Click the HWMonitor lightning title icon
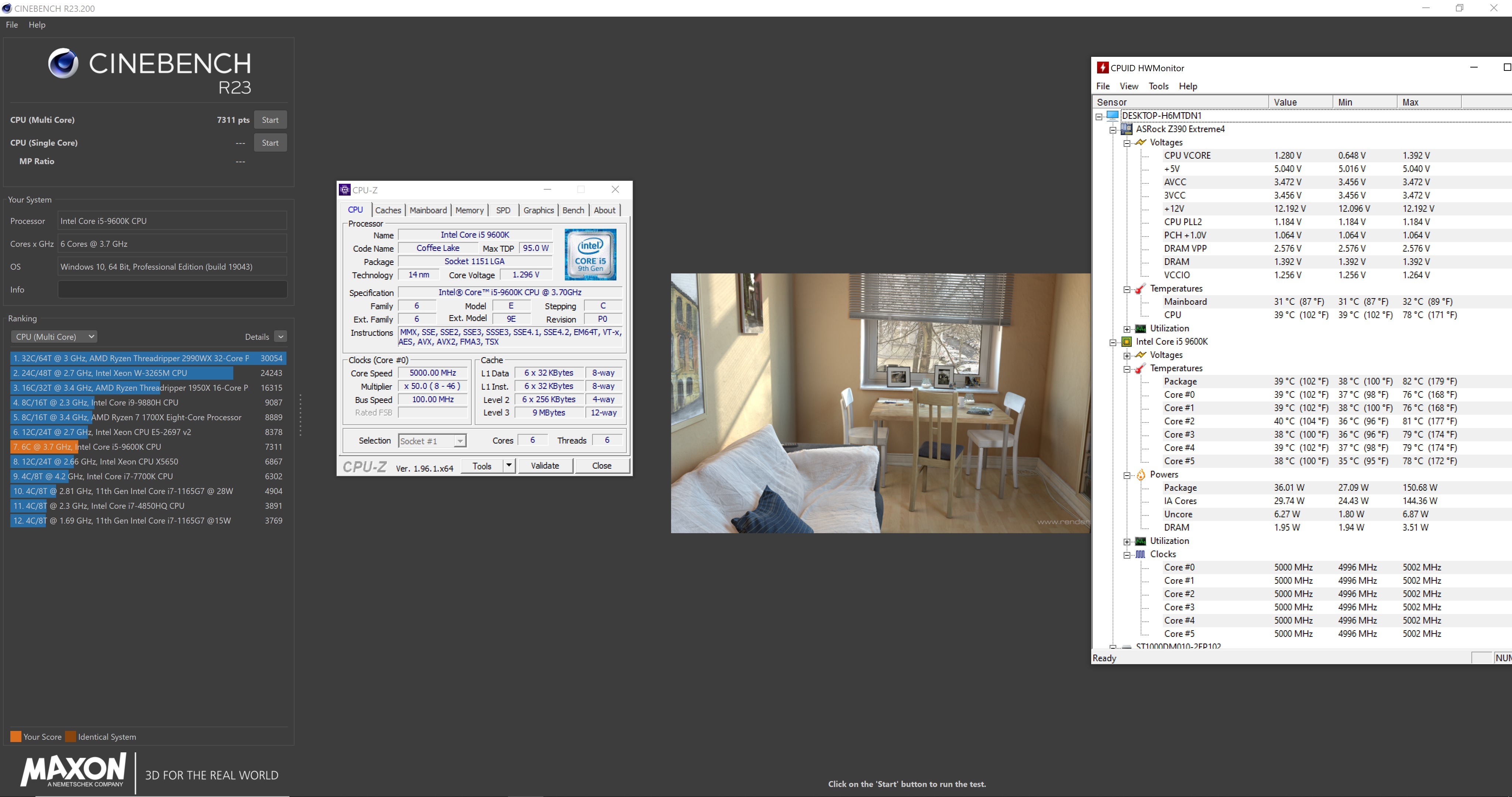Screen dimensions: 1512x797 pyautogui.click(x=1102, y=68)
